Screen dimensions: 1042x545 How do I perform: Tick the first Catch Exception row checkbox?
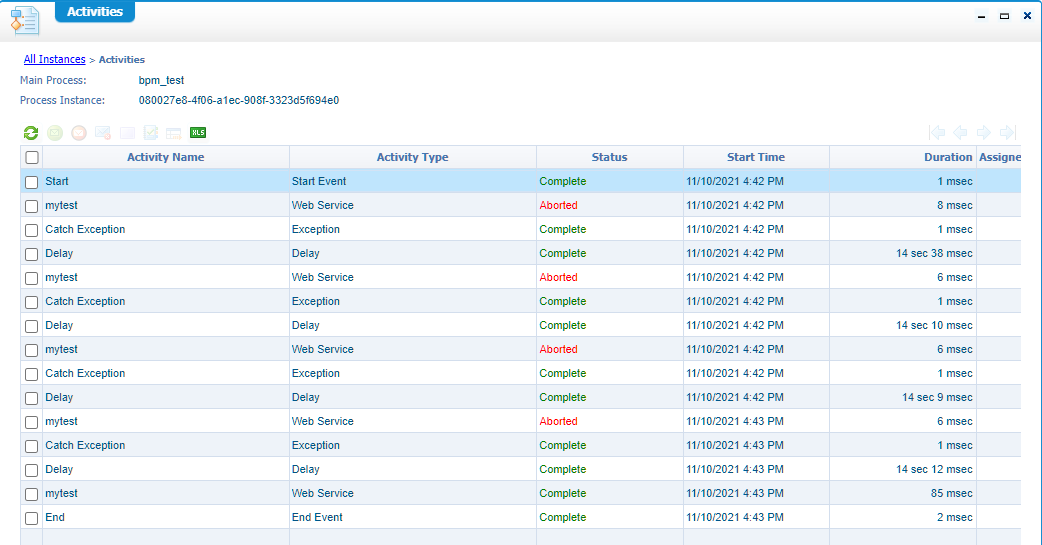[32, 230]
